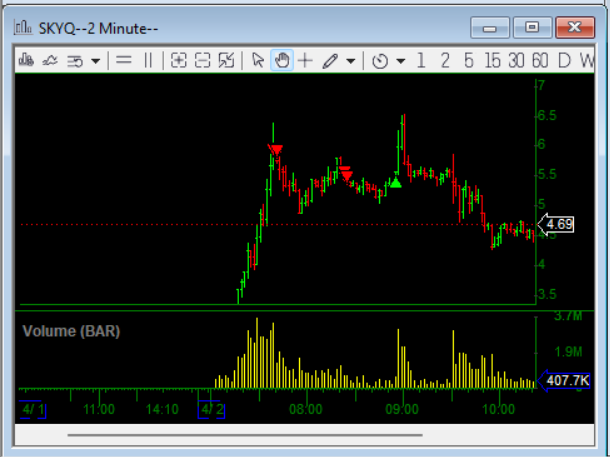Viewport: 610px width, 457px height.
Task: Select the bar chart type icon
Action: tap(26, 60)
